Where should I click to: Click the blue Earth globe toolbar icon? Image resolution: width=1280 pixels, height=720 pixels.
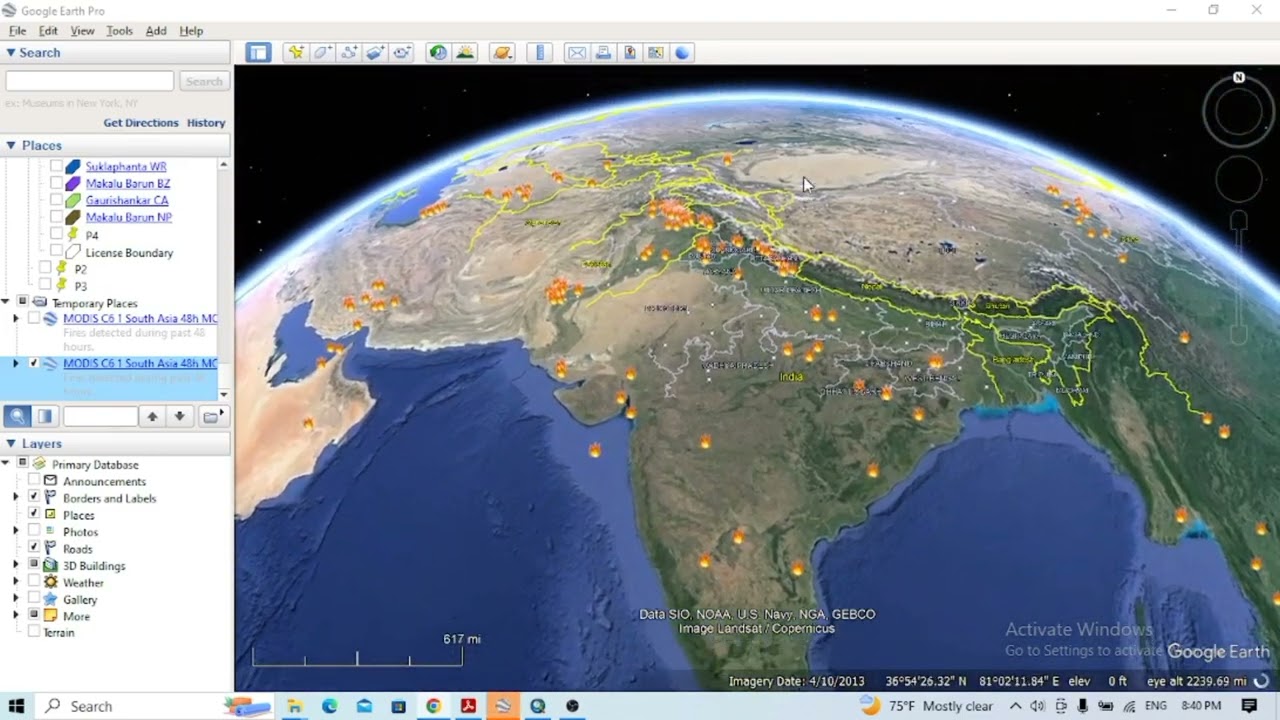tap(683, 53)
